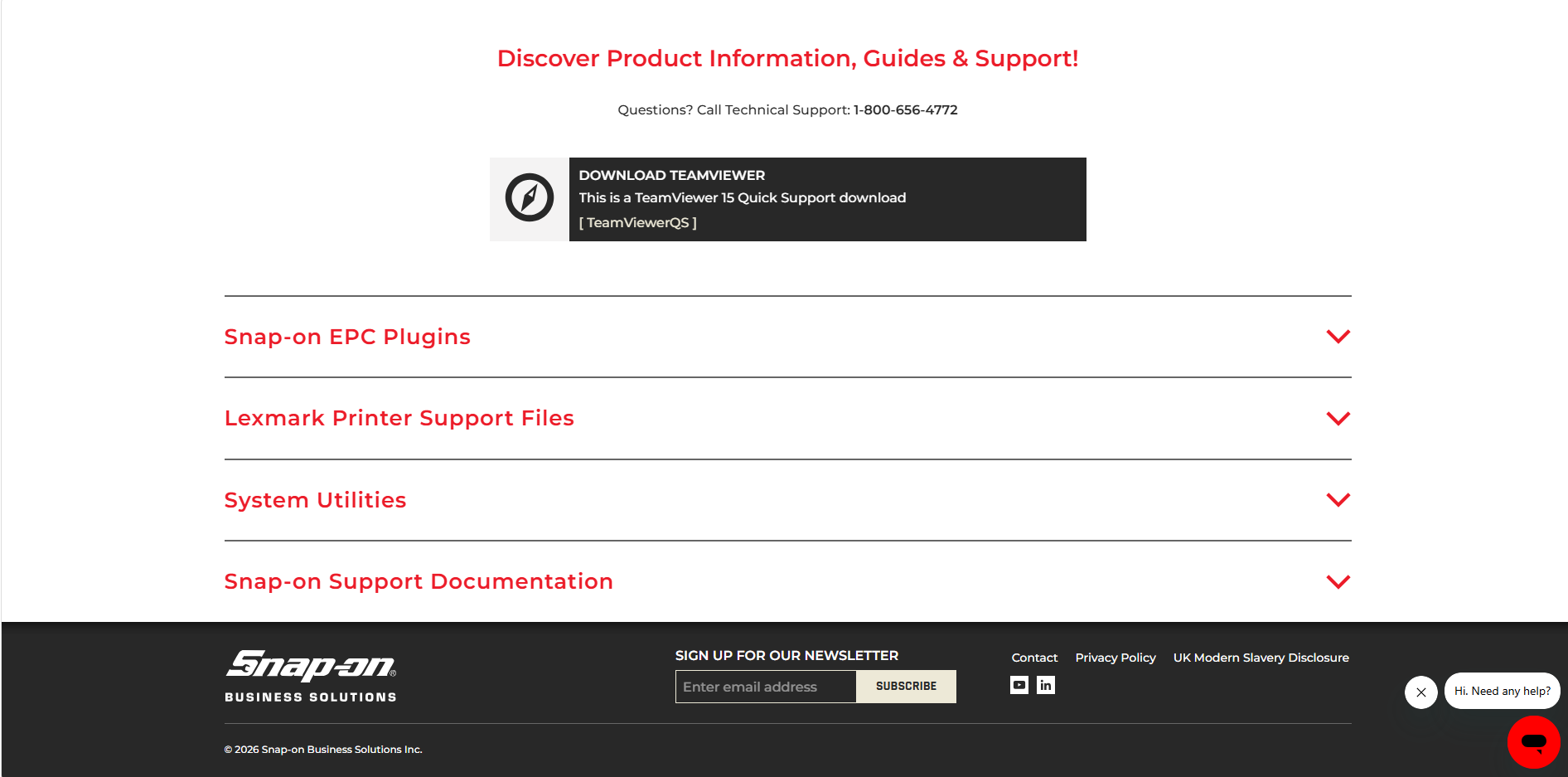This screenshot has width=1568, height=777.
Task: Expand Snap-on Support Documentation chevron
Action: tap(1338, 582)
